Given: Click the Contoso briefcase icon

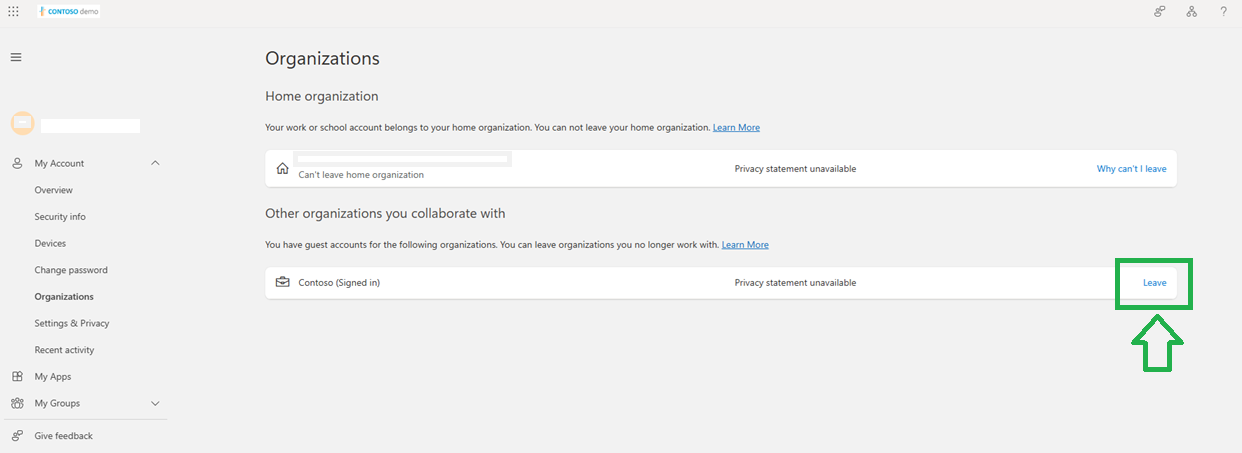Looking at the screenshot, I should (x=283, y=282).
